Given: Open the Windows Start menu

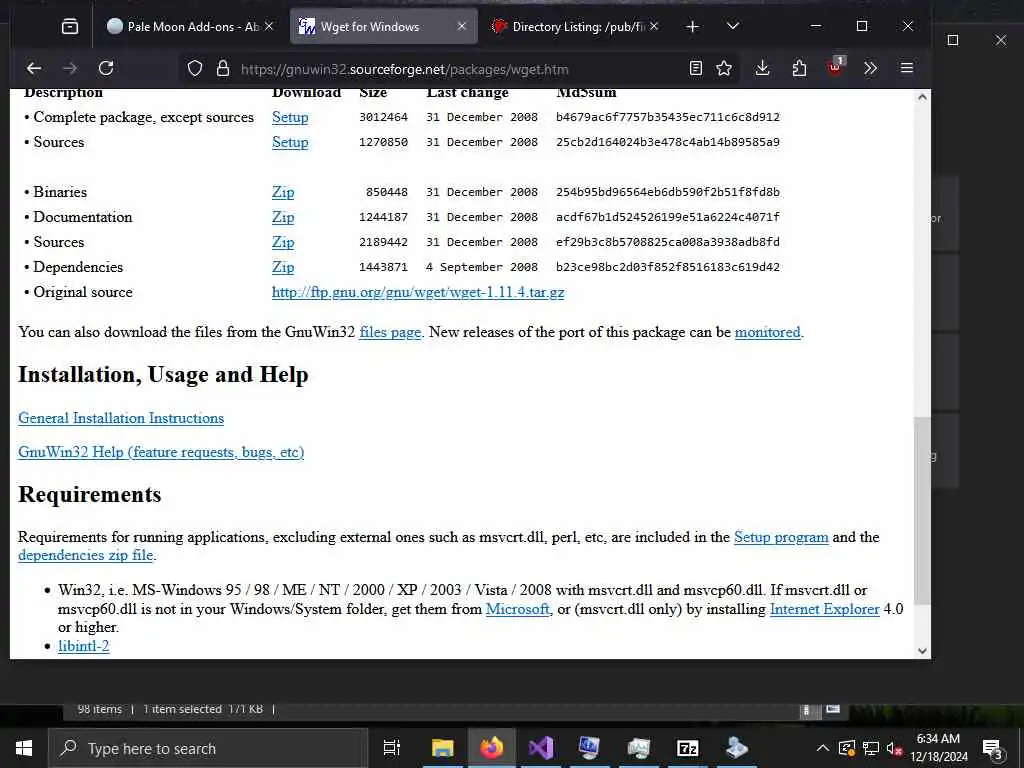Looking at the screenshot, I should (24, 748).
